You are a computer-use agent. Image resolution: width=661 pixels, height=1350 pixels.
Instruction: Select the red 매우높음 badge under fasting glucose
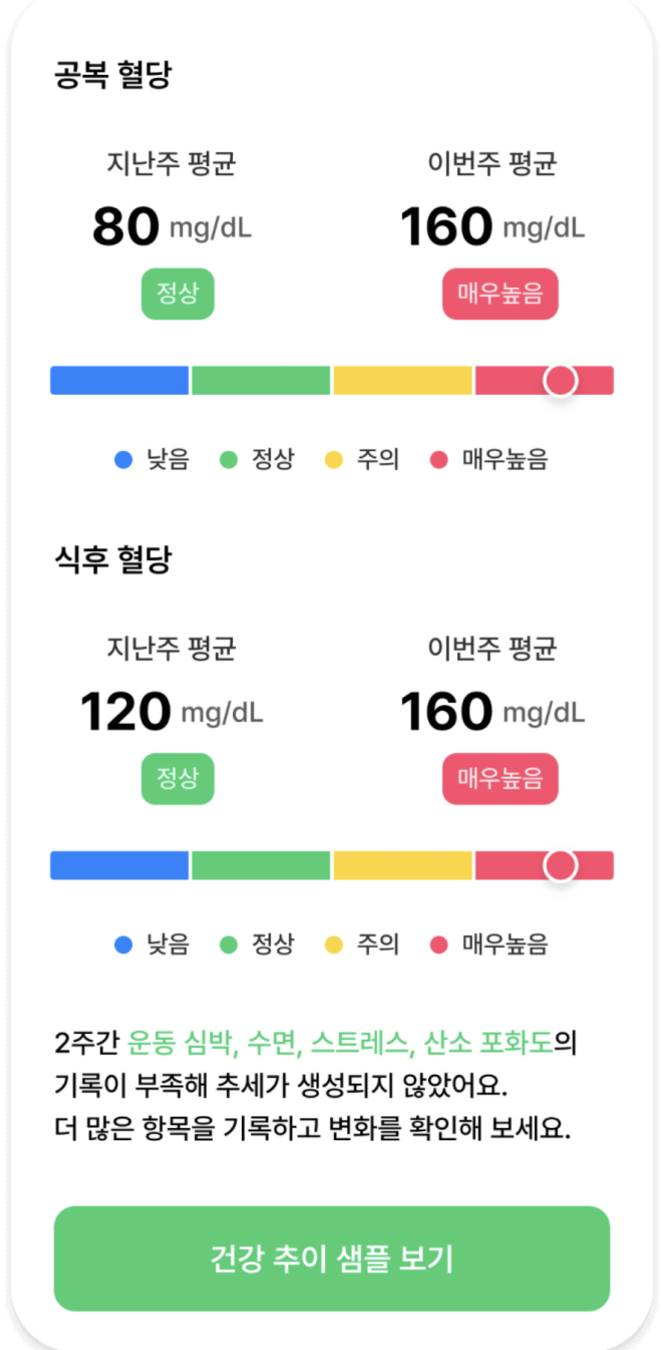coord(499,294)
